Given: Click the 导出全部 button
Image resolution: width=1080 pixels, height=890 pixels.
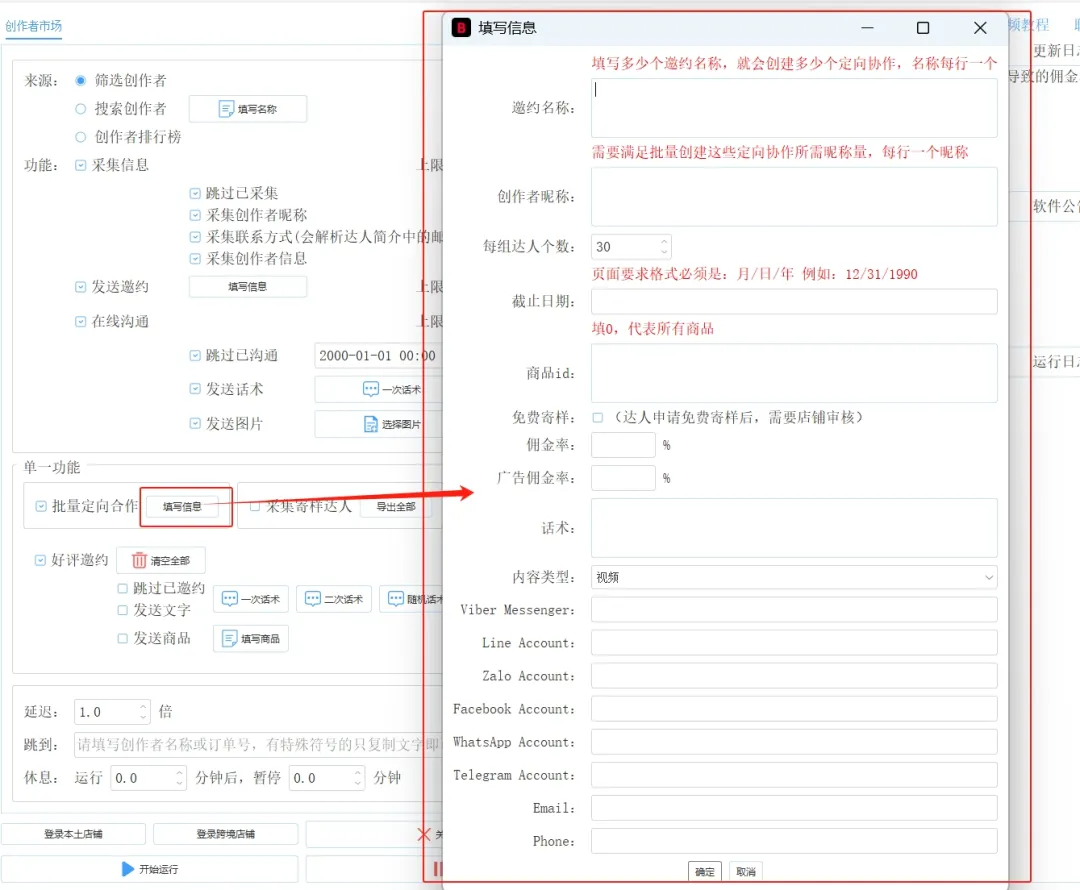Looking at the screenshot, I should coord(395,507).
